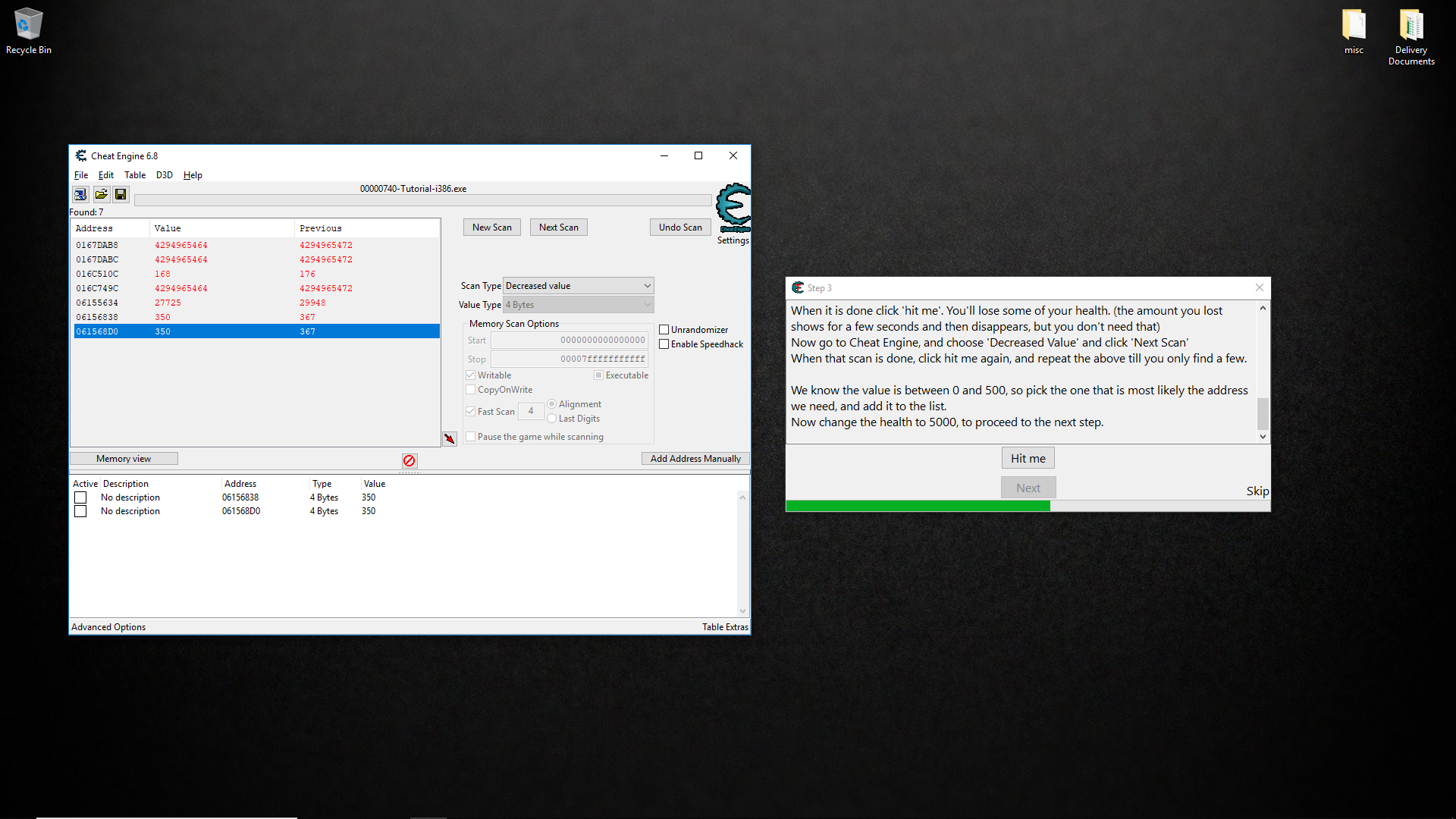Open the D3D menu
Viewport: 1456px width, 819px height.
(164, 175)
